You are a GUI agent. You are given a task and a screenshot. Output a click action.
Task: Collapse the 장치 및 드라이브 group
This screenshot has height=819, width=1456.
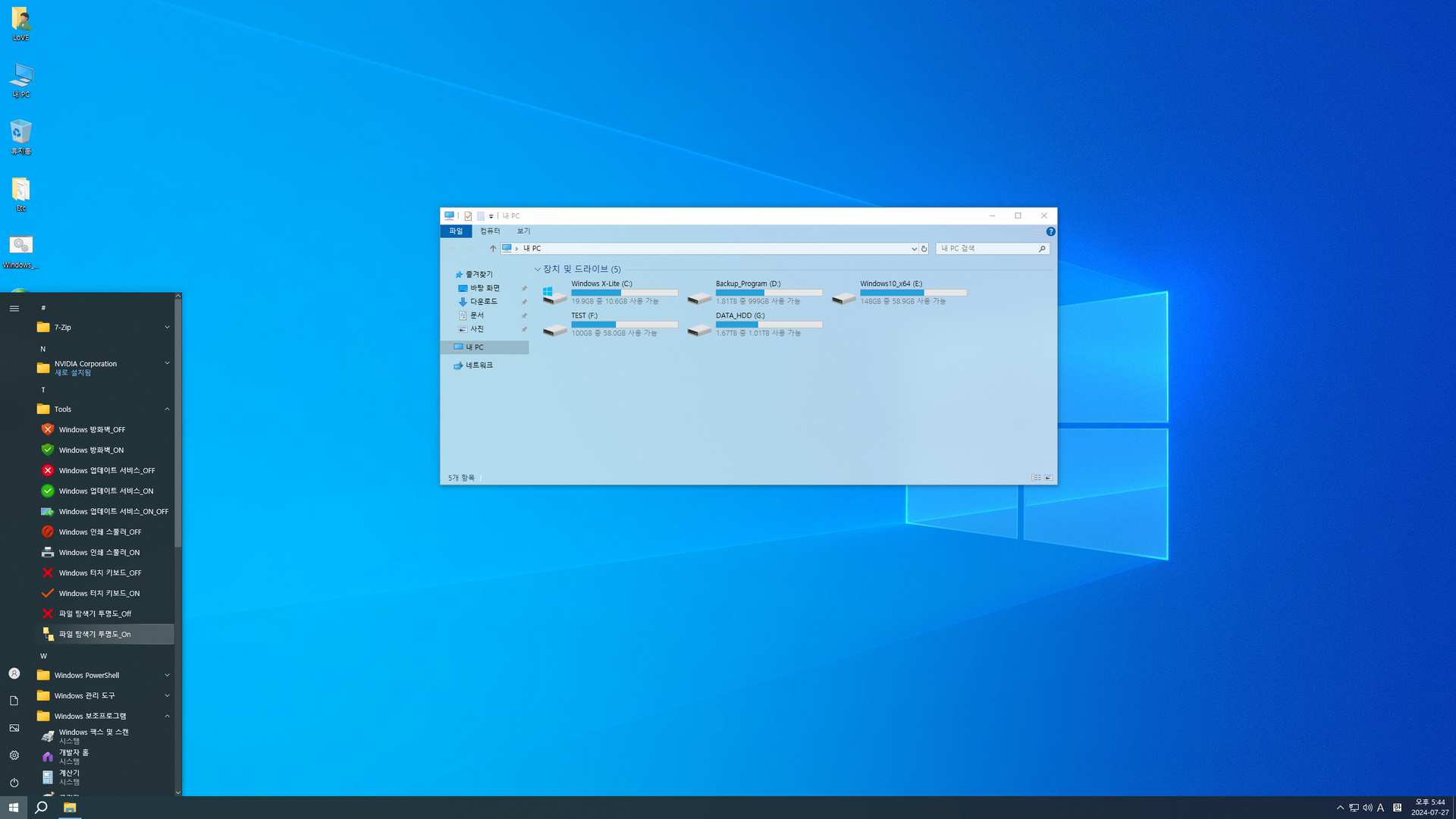click(x=538, y=269)
